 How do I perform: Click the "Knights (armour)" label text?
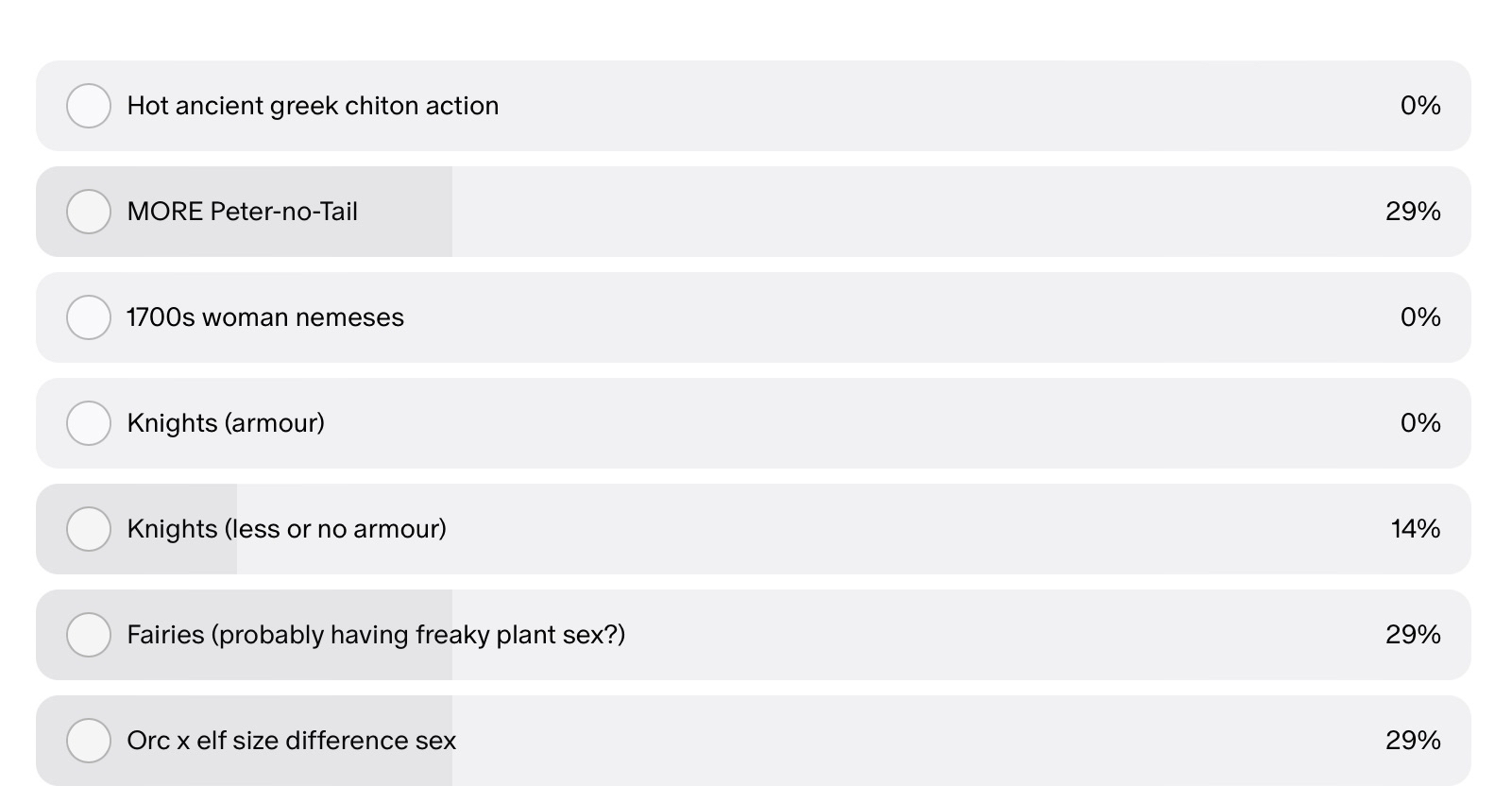pyautogui.click(x=226, y=423)
